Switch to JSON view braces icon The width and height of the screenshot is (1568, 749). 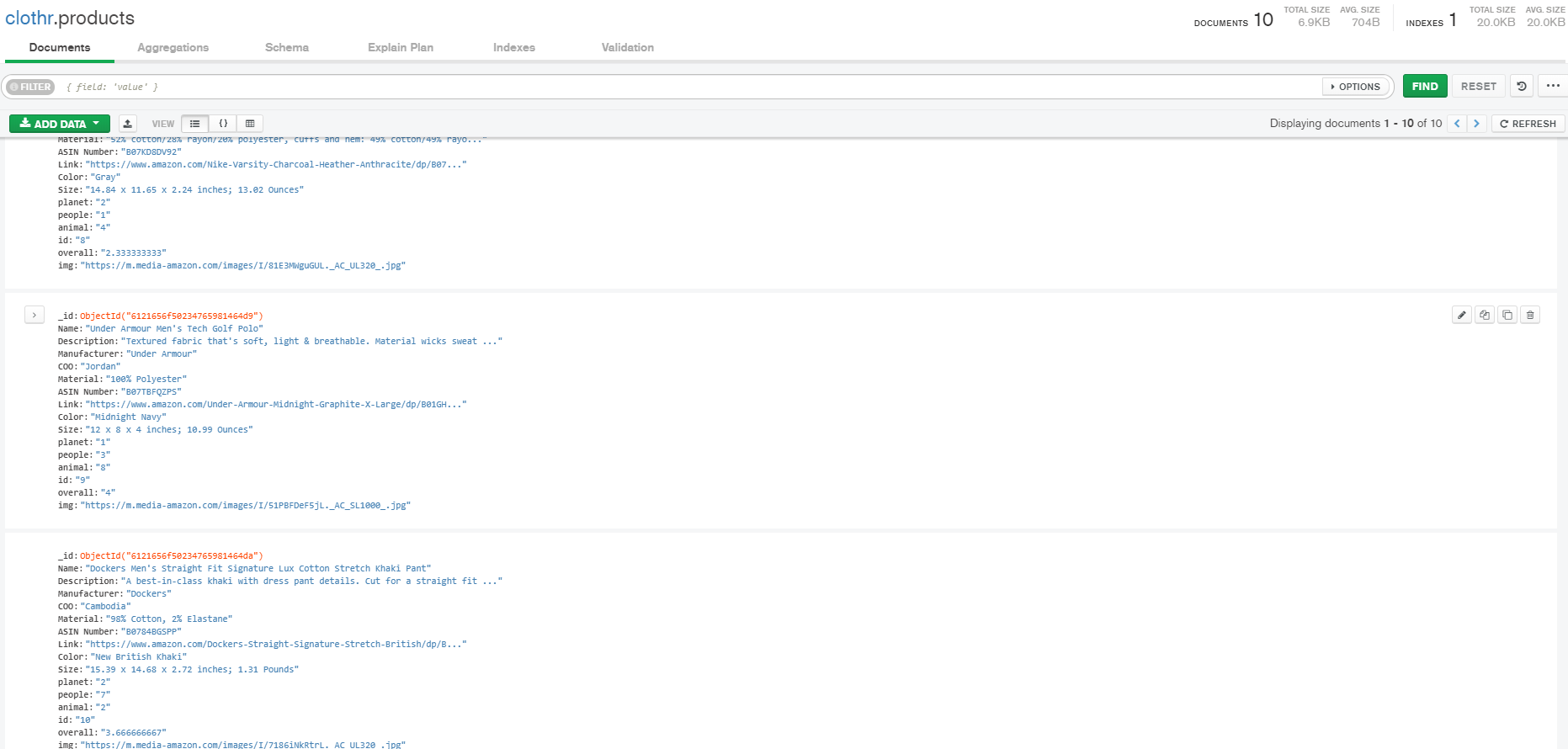pos(223,124)
